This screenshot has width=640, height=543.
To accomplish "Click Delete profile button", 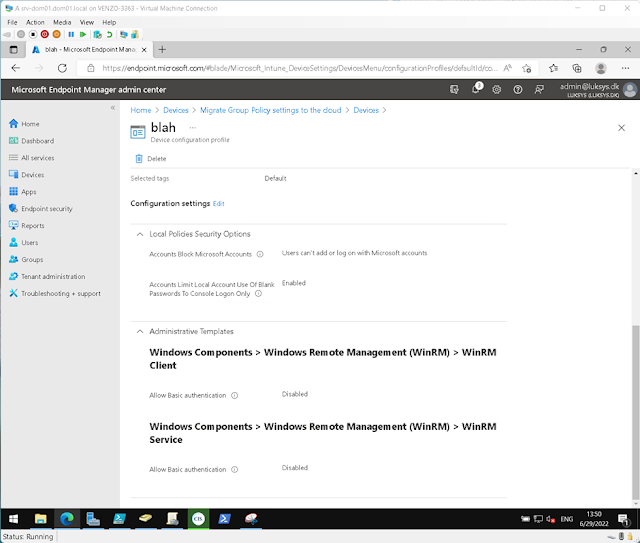I will pyautogui.click(x=151, y=158).
